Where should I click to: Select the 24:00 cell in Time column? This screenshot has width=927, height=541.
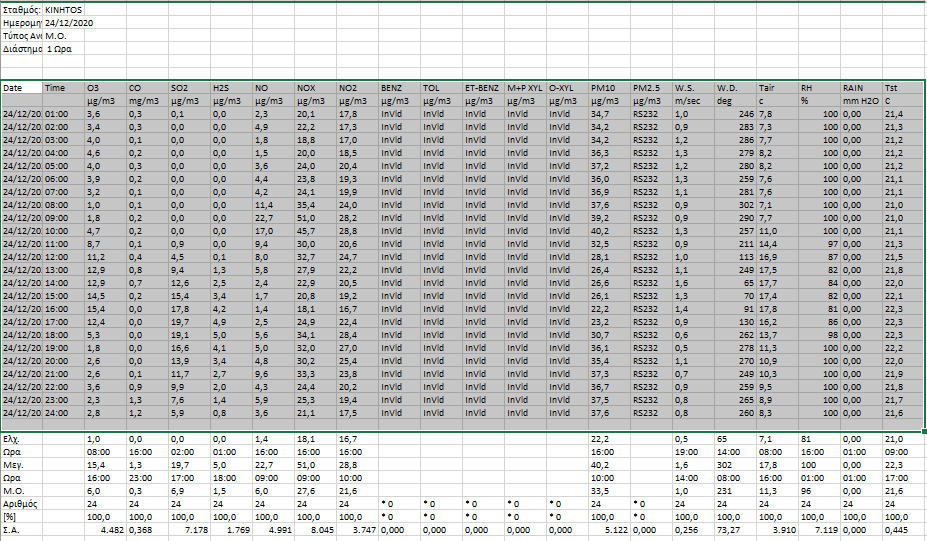[x=63, y=412]
